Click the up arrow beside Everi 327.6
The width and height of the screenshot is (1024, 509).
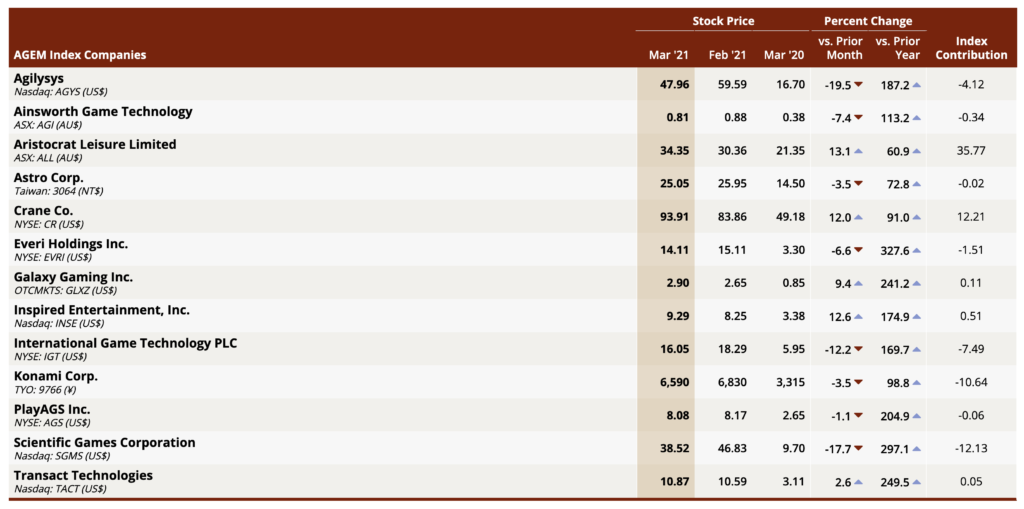917,250
